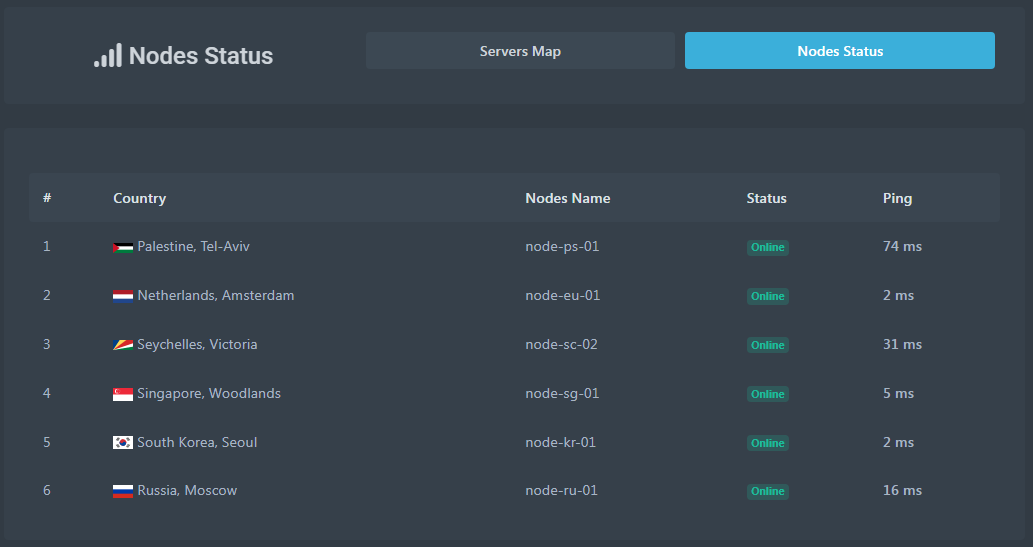Click the # column header
Viewport: 1033px width, 547px height.
coord(47,198)
